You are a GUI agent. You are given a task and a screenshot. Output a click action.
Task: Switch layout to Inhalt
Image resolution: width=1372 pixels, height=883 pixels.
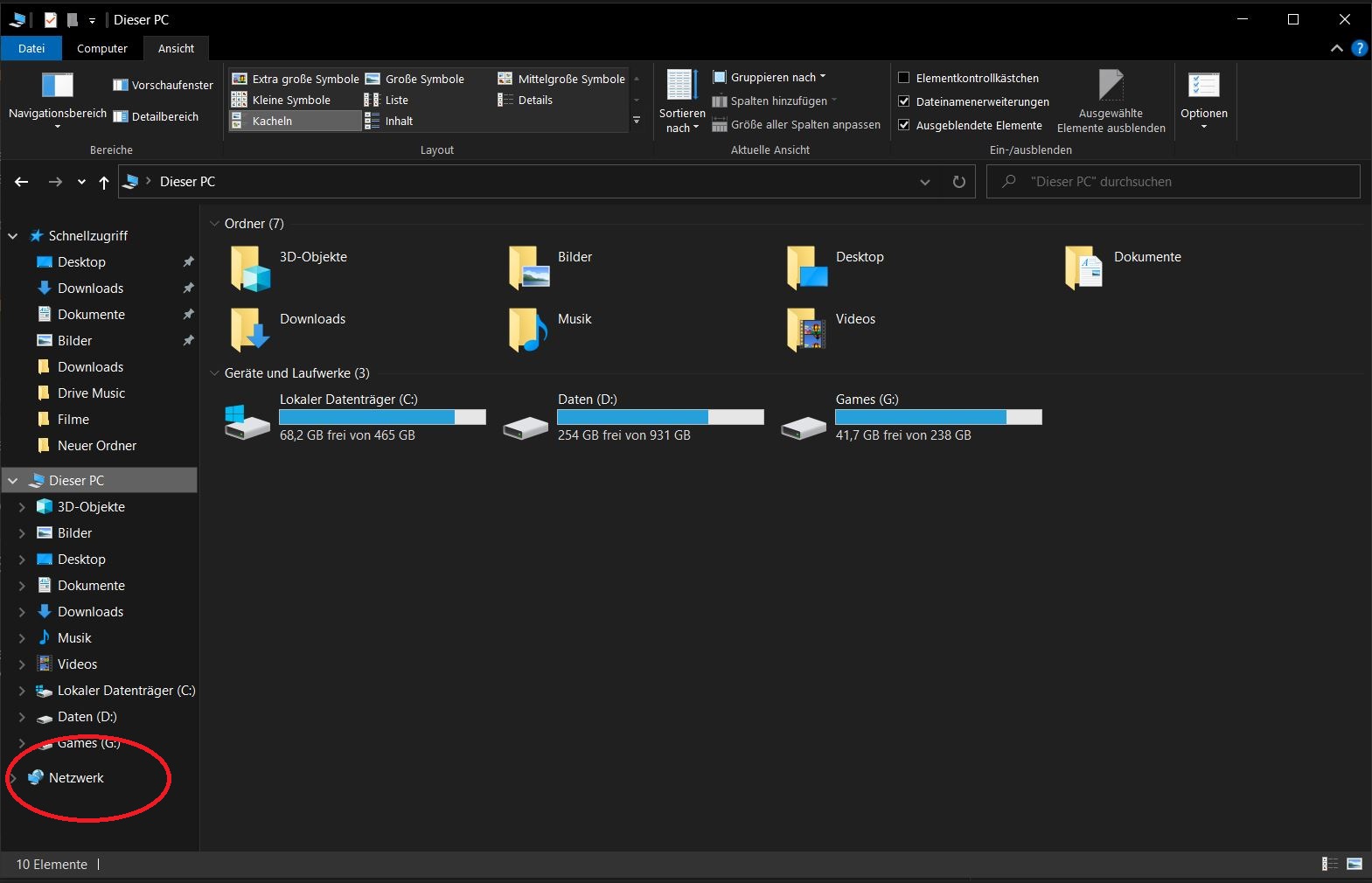[x=389, y=121]
